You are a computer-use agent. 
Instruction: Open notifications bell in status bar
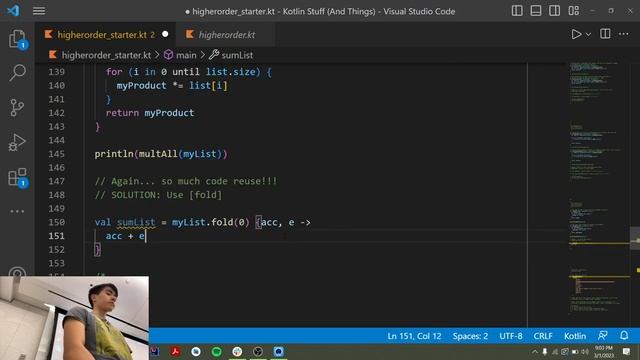coord(624,336)
